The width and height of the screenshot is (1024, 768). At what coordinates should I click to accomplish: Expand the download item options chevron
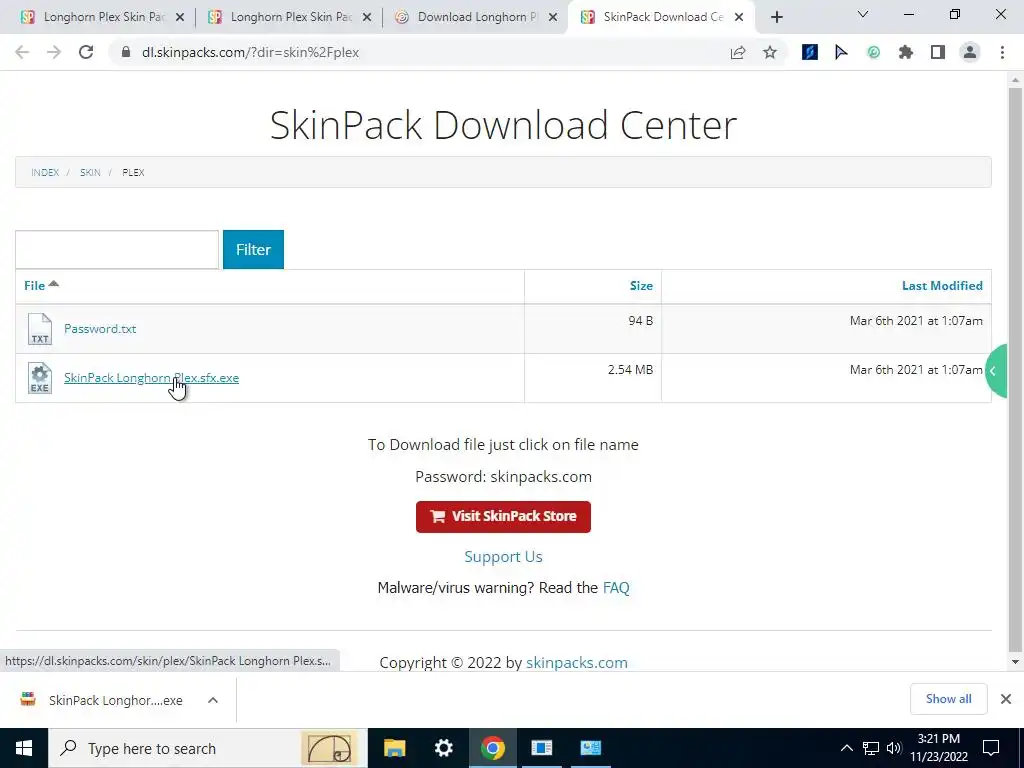[x=213, y=700]
